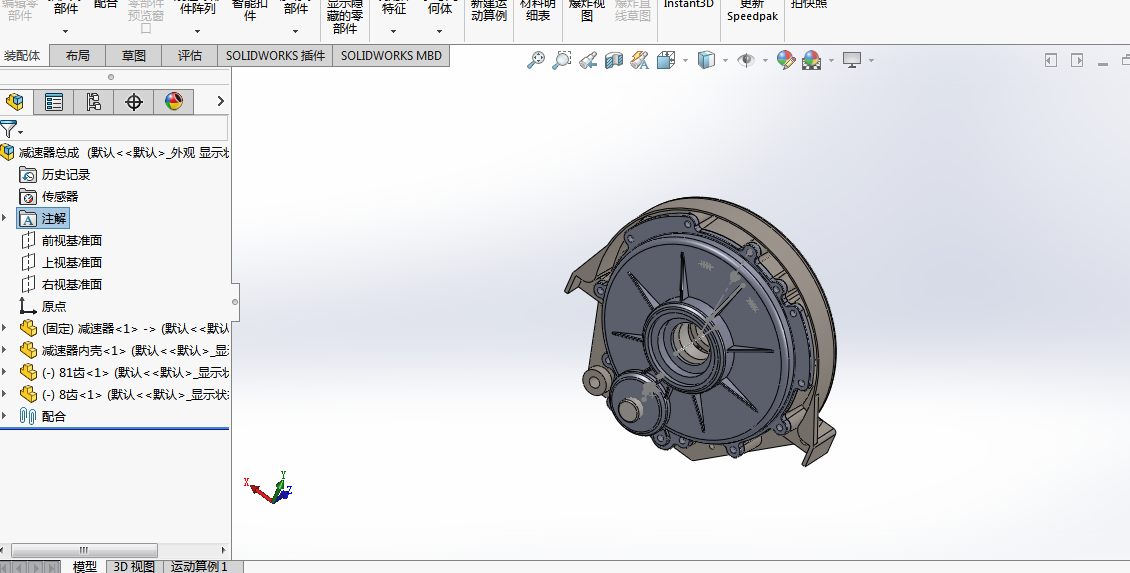
Task: Open the ConfigurationManager panel tab
Action: [x=94, y=102]
